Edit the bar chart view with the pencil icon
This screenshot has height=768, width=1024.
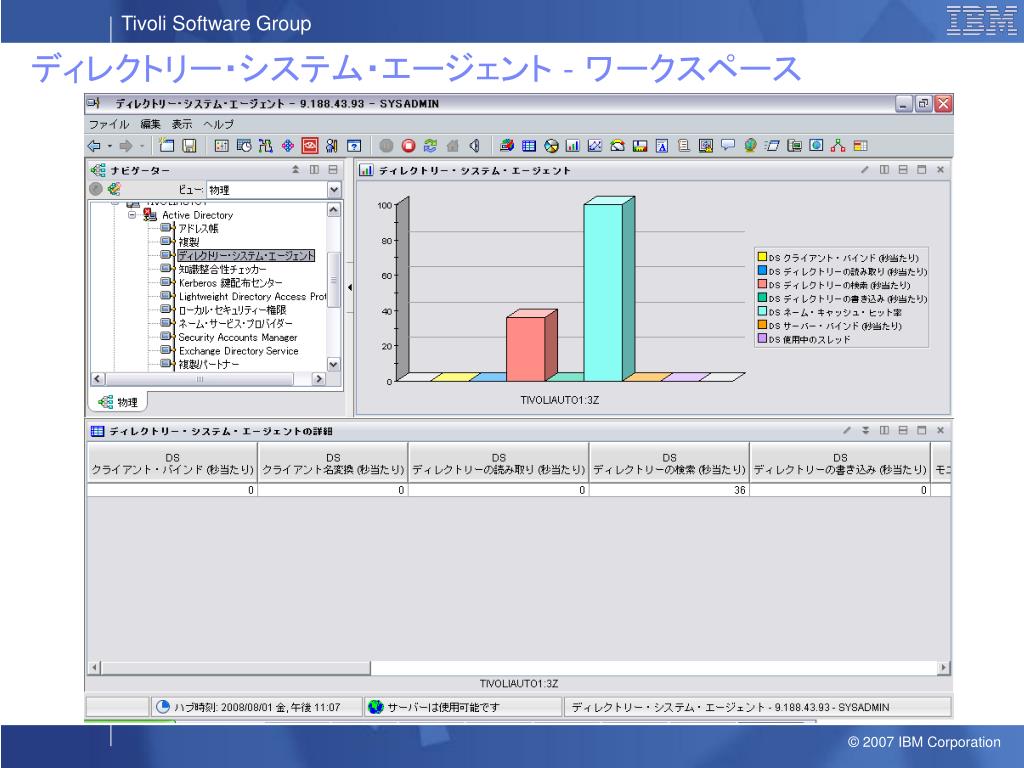pyautogui.click(x=865, y=170)
